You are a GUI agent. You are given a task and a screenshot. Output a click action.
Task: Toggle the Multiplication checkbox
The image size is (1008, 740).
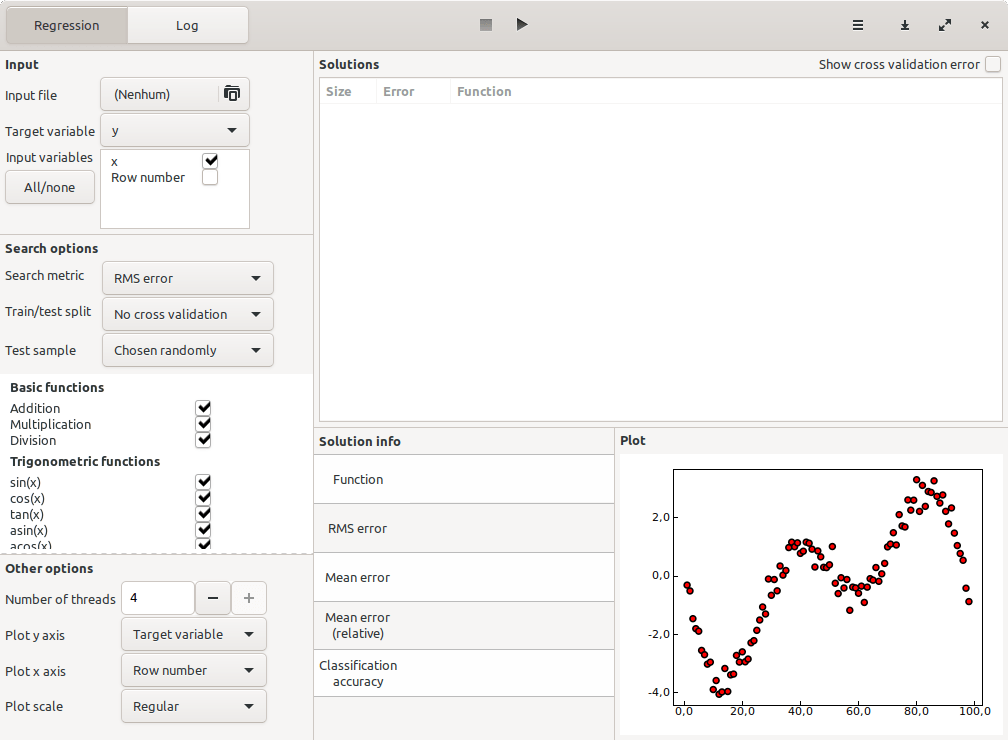(x=204, y=424)
